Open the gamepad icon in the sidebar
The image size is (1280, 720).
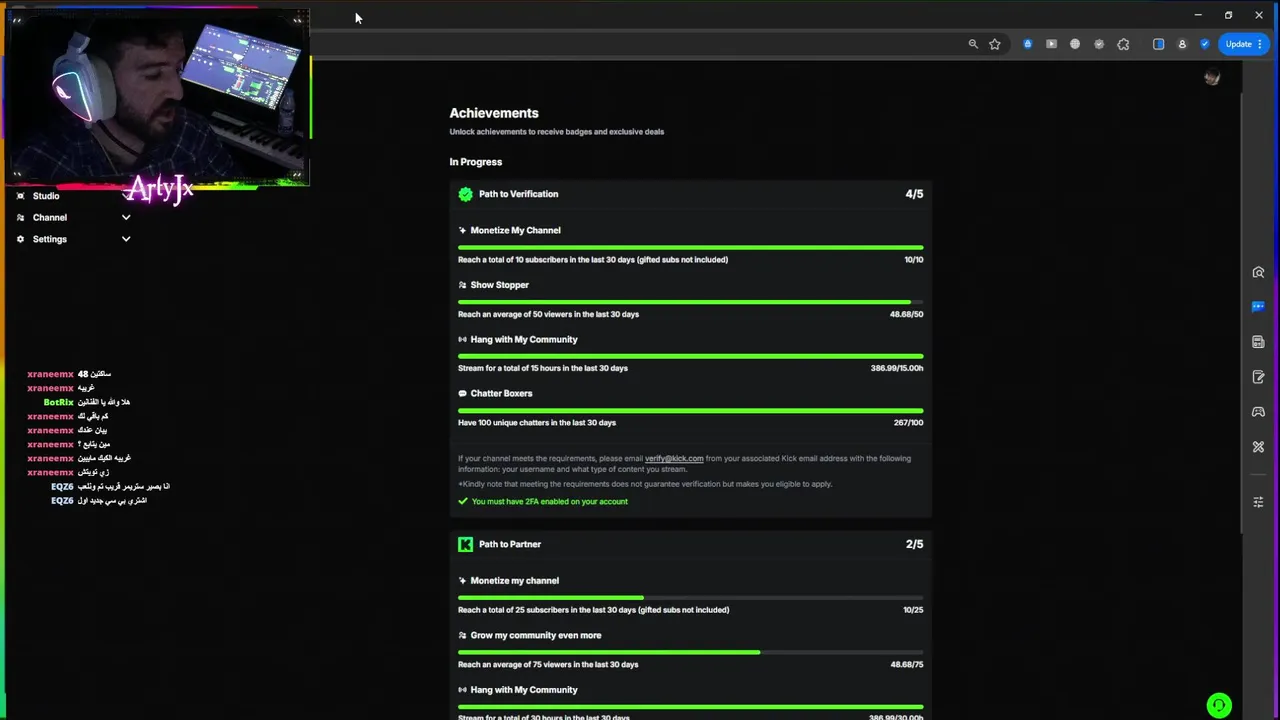pos(1258,412)
